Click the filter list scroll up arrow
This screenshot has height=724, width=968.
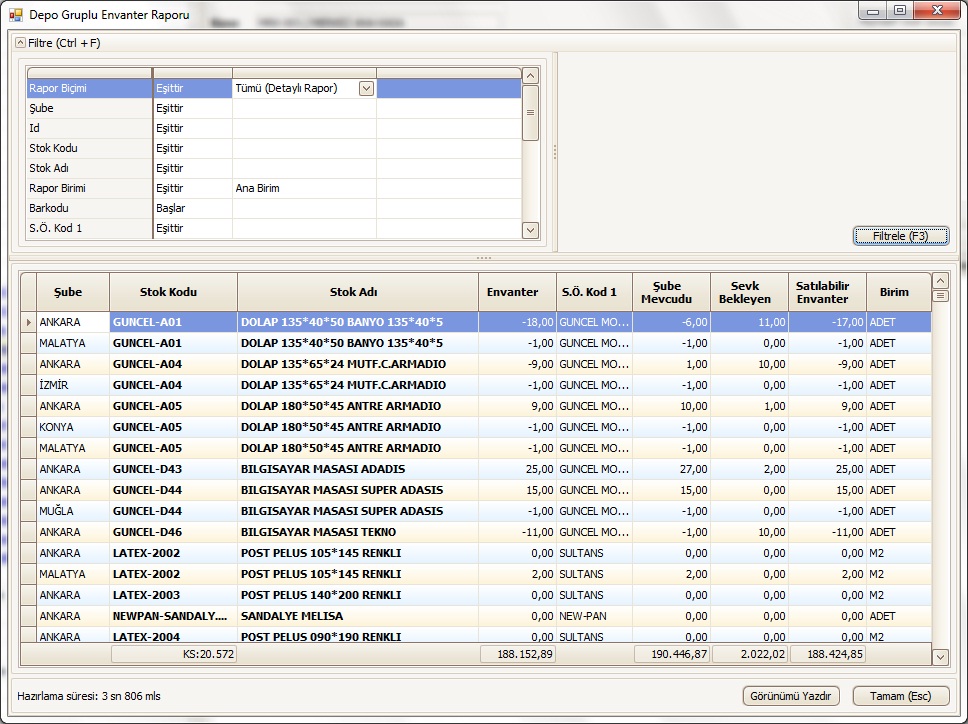[x=530, y=76]
